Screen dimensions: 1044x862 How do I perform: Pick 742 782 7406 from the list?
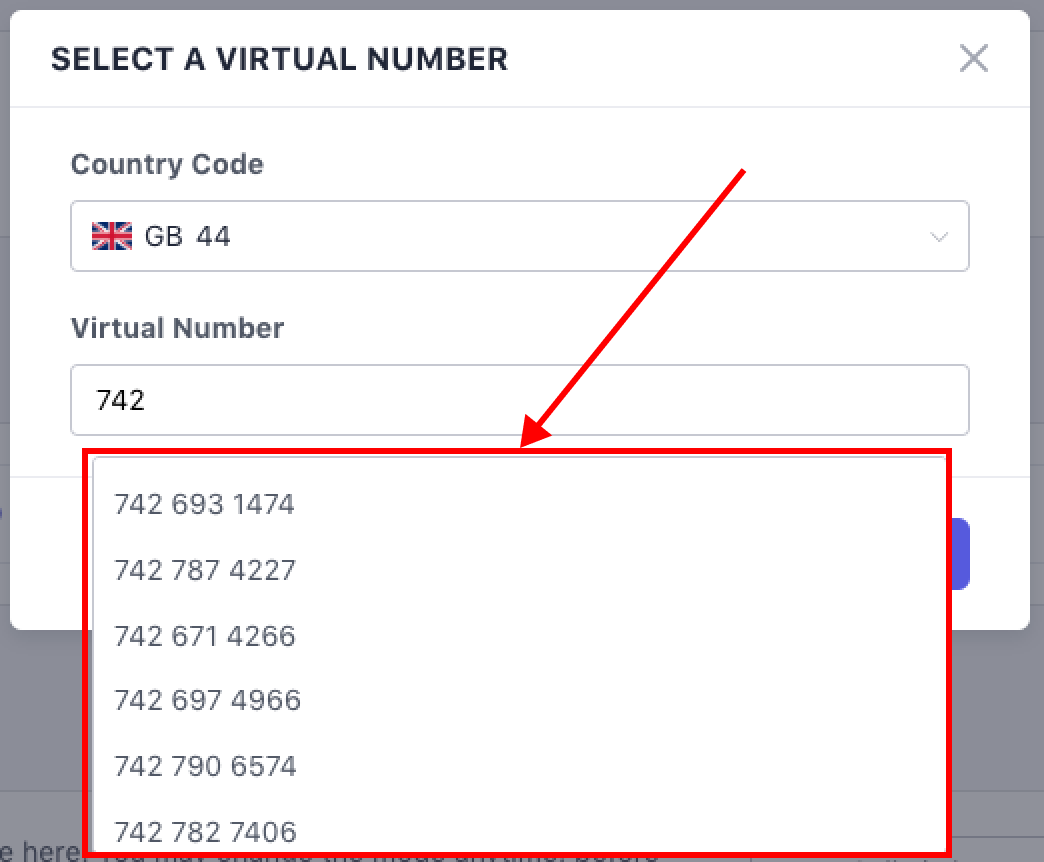click(x=205, y=831)
